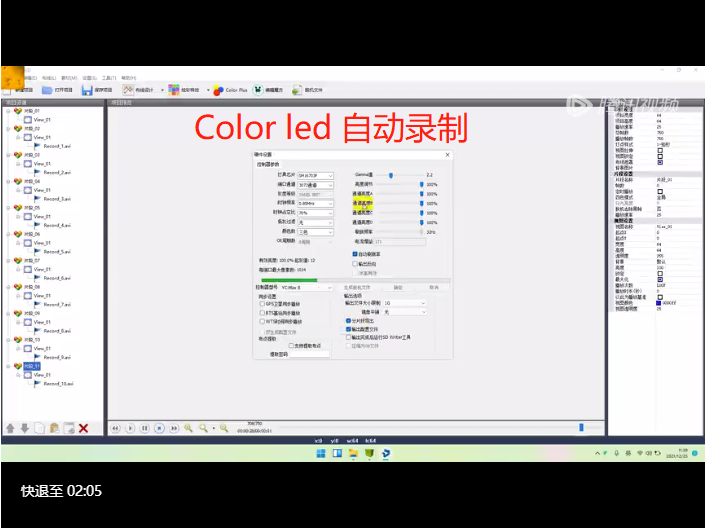Viewport: 706px width, 528px height.
Task: Open File Explorer from the taskbar
Action: click(353, 453)
